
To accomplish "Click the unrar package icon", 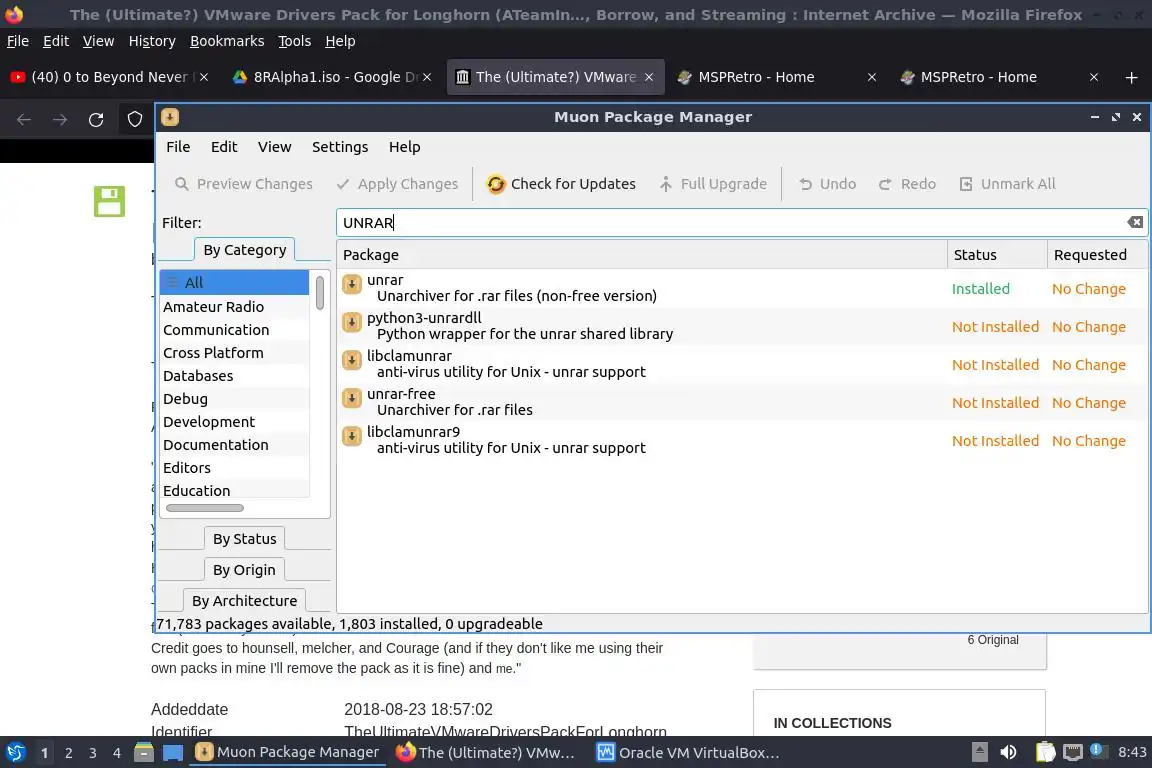I will (x=352, y=284).
